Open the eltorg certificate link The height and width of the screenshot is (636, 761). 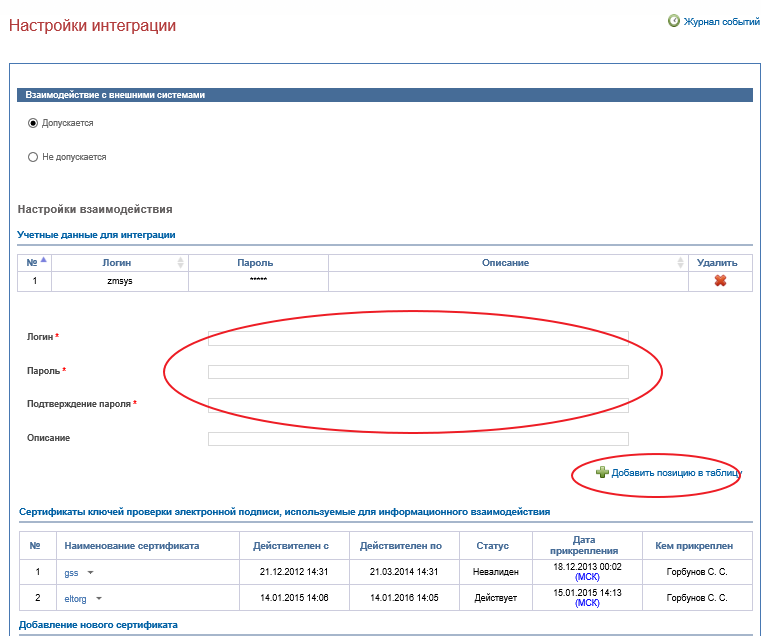(x=76, y=599)
